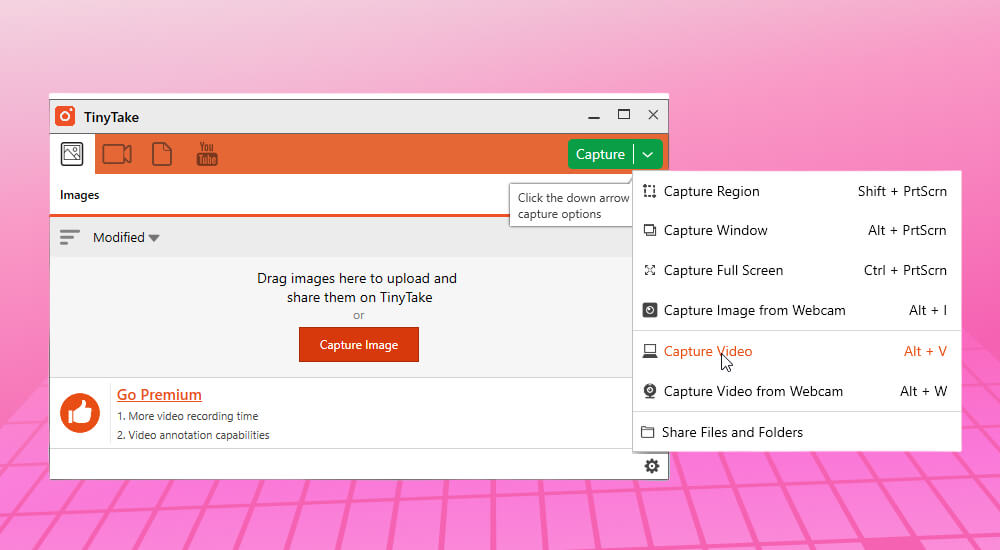The image size is (1000, 550).
Task: Click the Capture Video laptop icon
Action: click(x=649, y=351)
